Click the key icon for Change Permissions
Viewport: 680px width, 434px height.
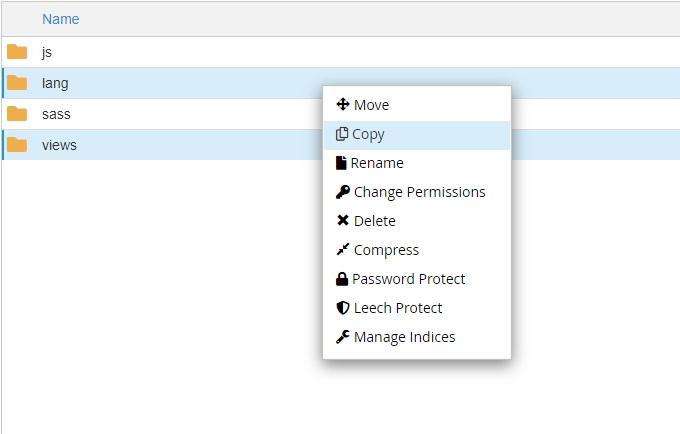pos(342,192)
